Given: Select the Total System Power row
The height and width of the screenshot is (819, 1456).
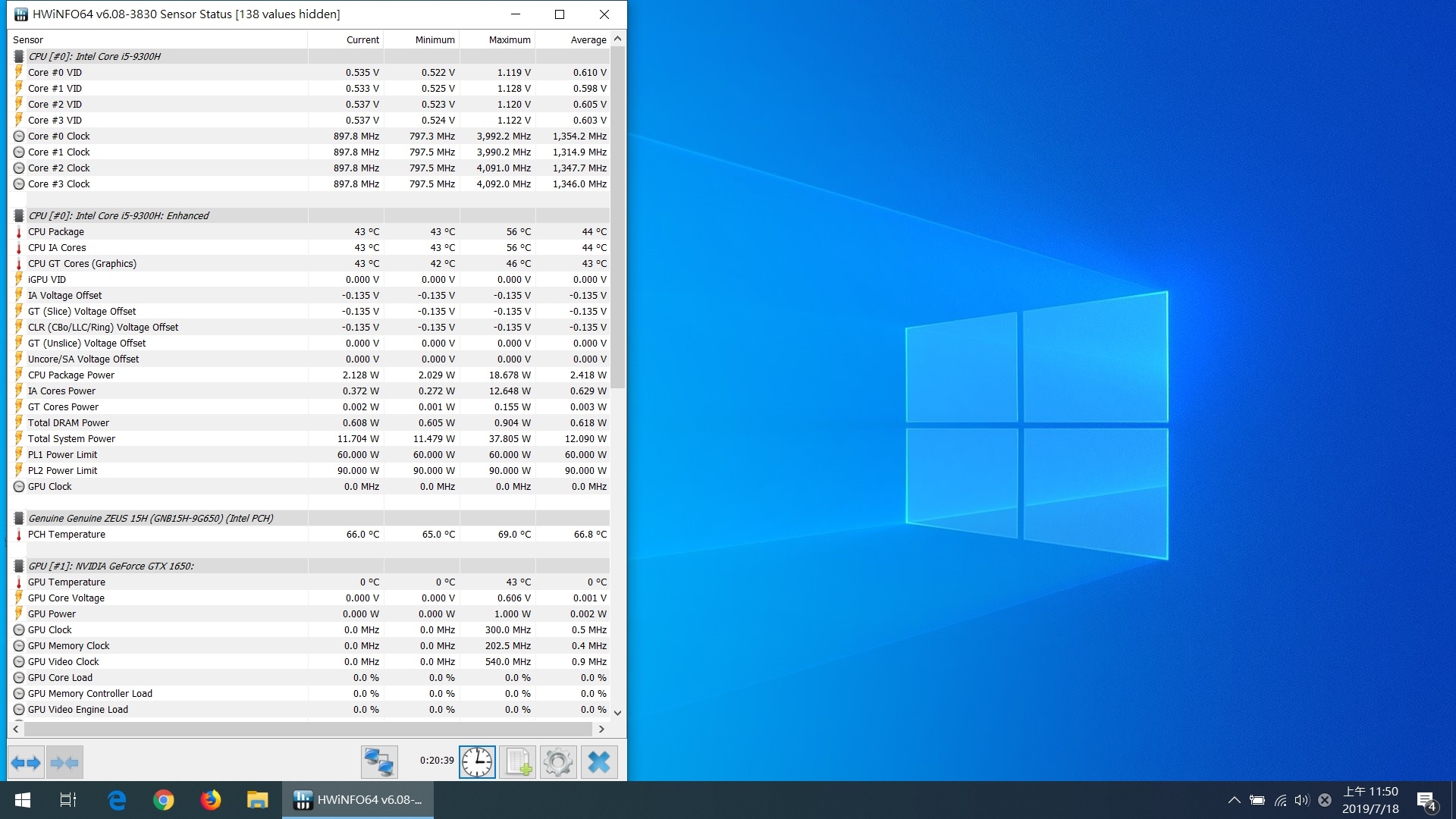Looking at the screenshot, I should point(309,438).
